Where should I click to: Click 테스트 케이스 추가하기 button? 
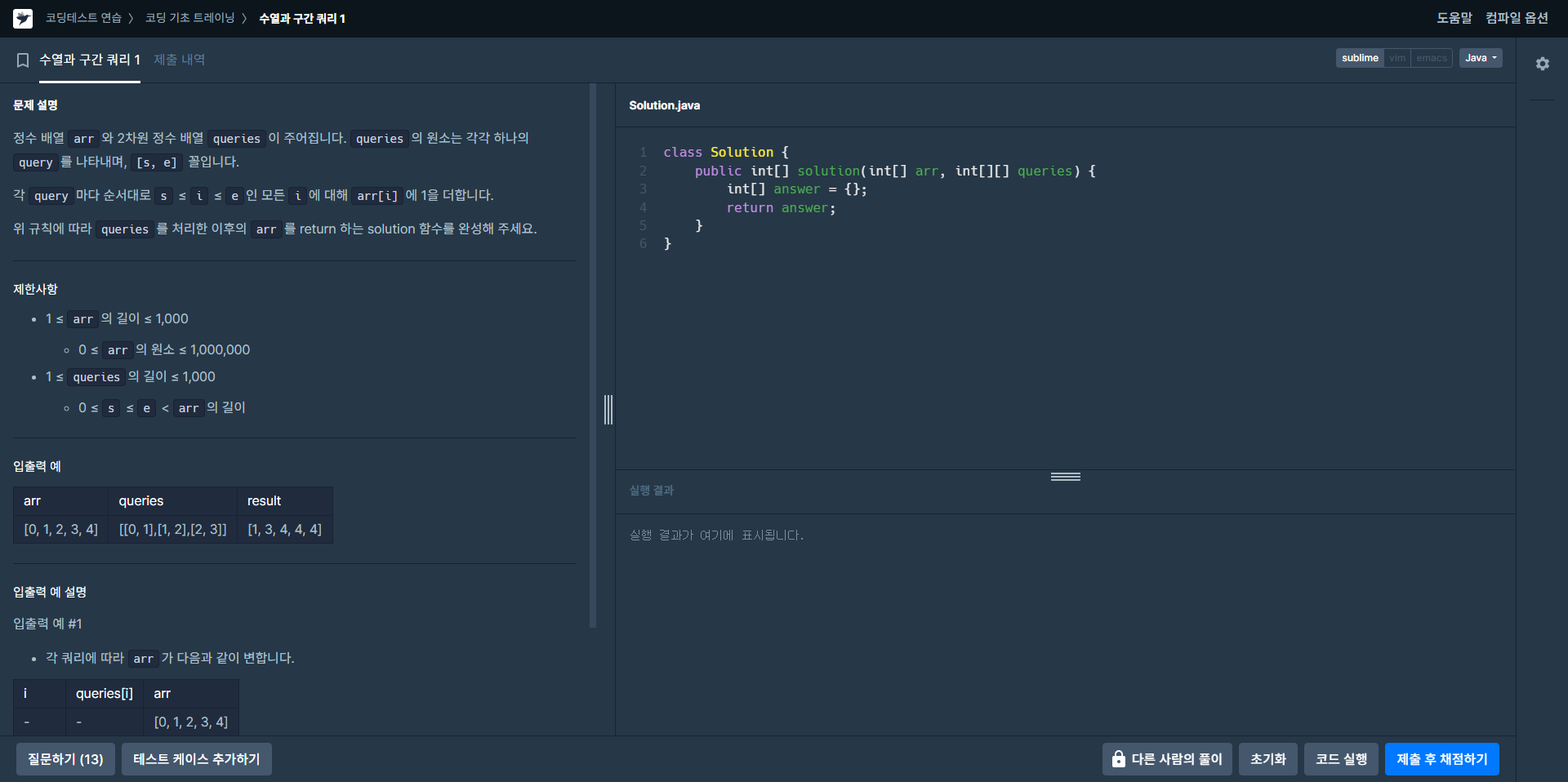197,759
